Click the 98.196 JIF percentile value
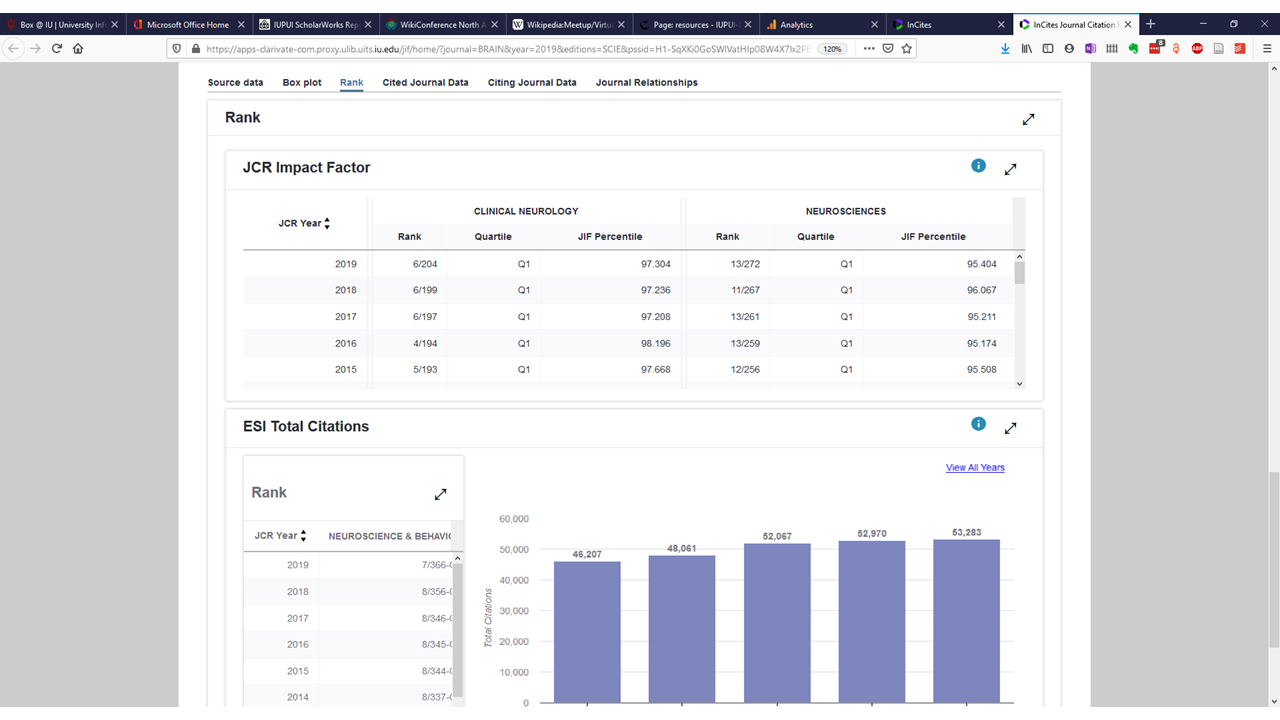Image resolution: width=1280 pixels, height=720 pixels. [655, 343]
